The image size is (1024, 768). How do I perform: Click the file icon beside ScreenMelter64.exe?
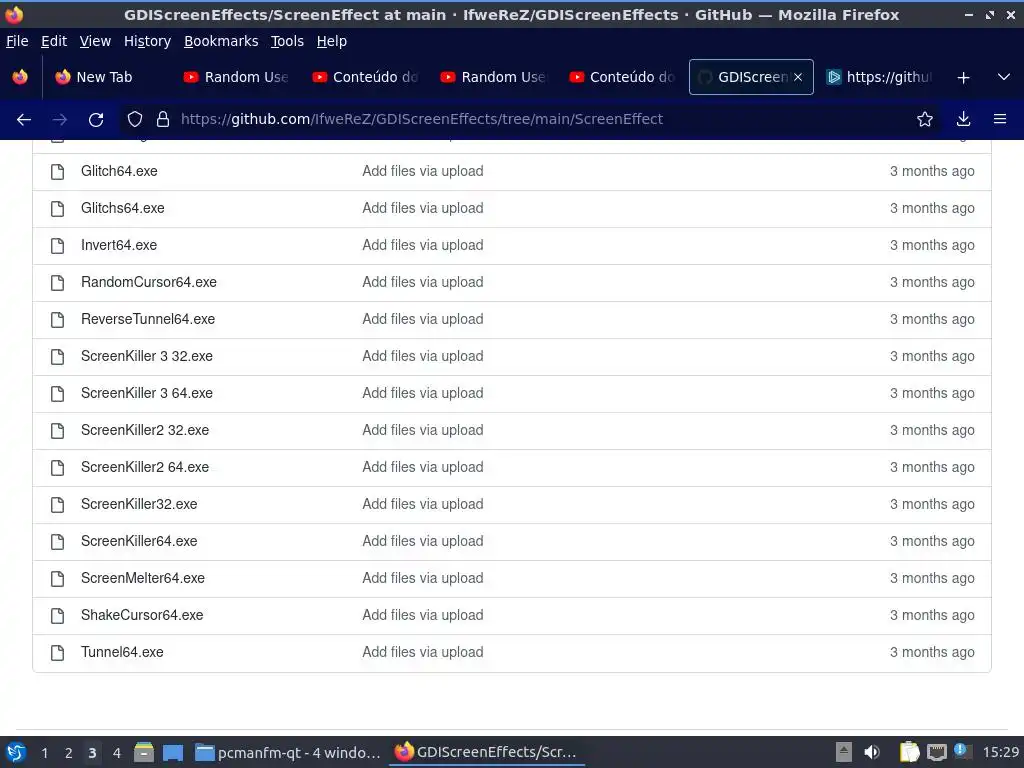57,579
